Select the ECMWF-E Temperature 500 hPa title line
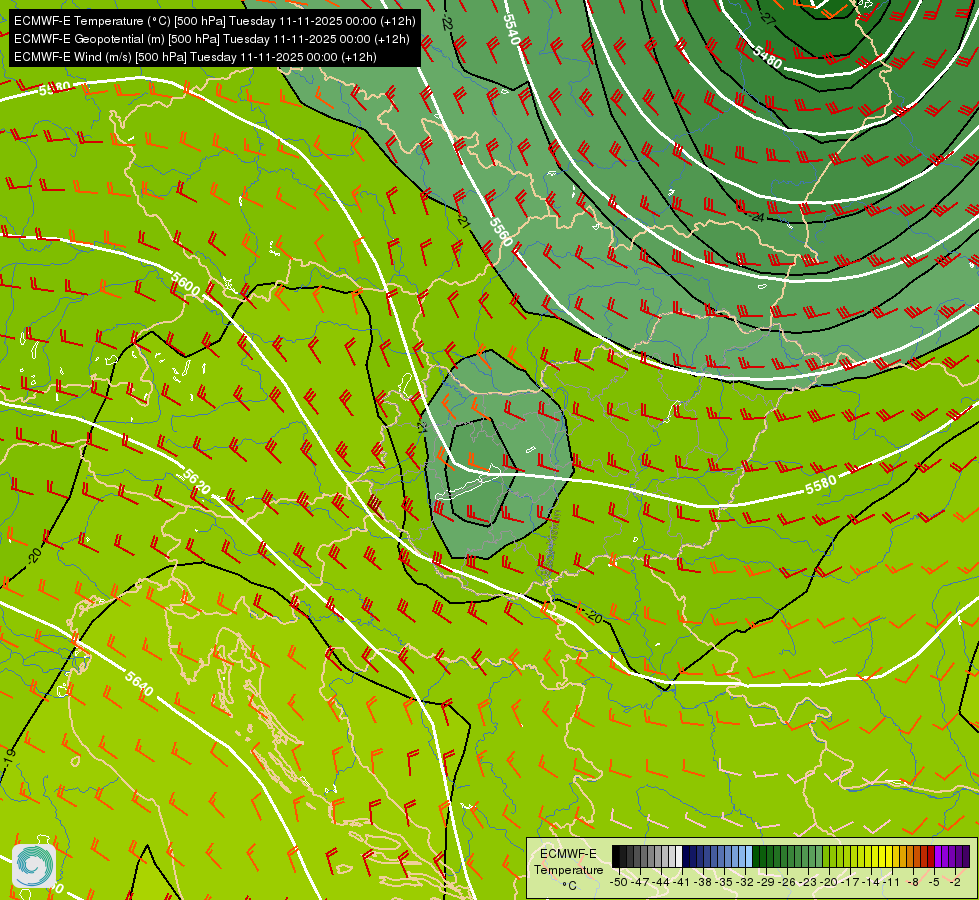 214,21
